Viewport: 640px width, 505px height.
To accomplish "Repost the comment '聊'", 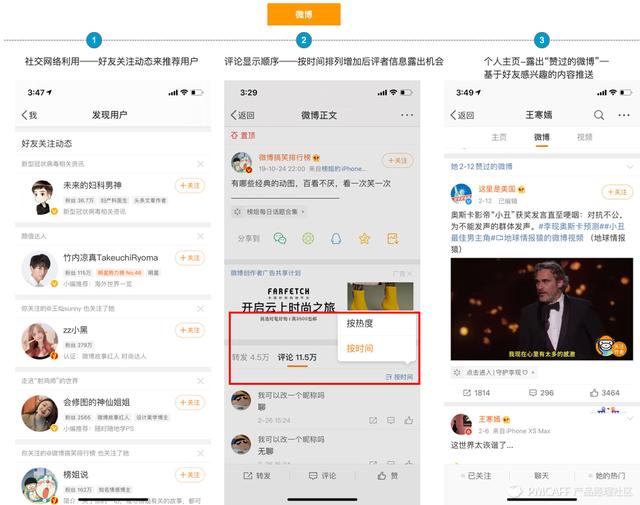I will (373, 420).
